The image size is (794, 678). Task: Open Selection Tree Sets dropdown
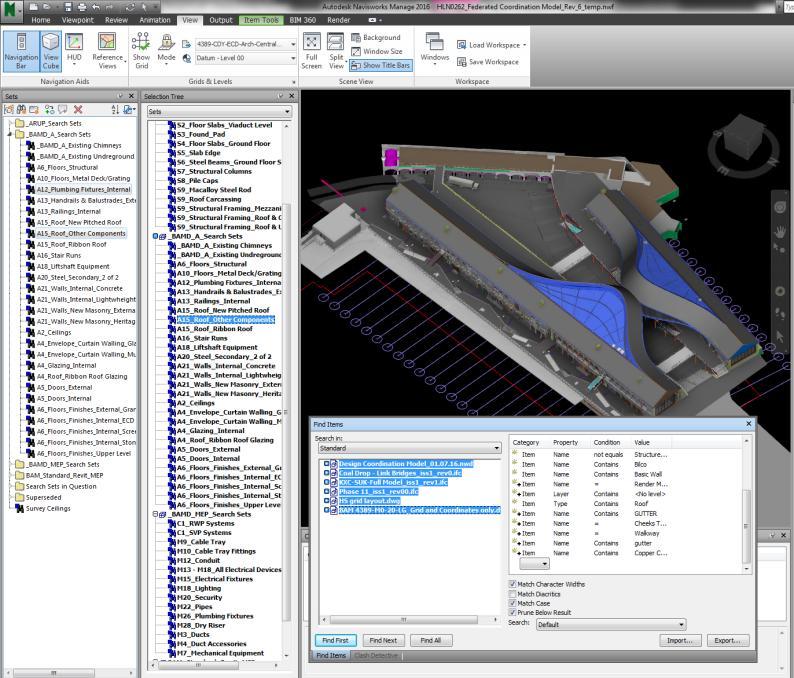[x=219, y=111]
